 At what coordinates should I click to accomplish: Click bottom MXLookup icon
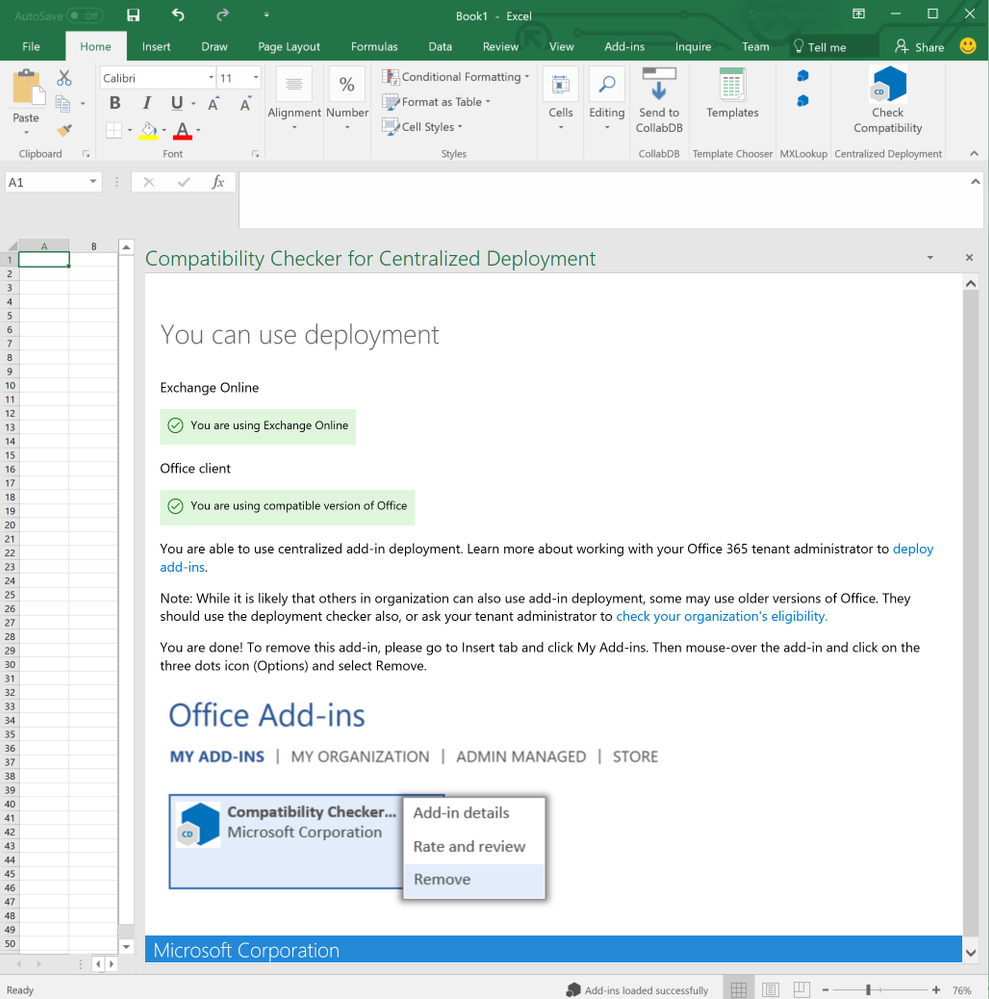(803, 101)
